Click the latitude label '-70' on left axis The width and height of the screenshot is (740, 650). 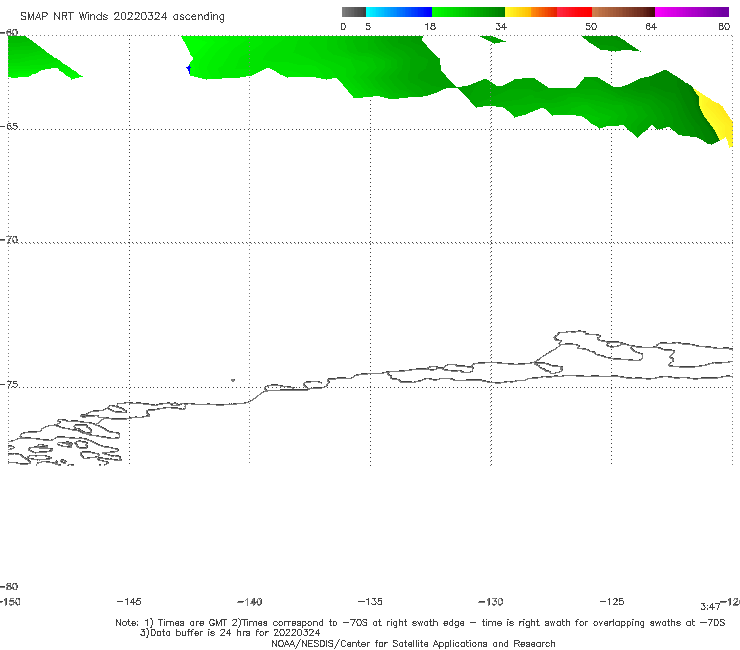click(9, 239)
